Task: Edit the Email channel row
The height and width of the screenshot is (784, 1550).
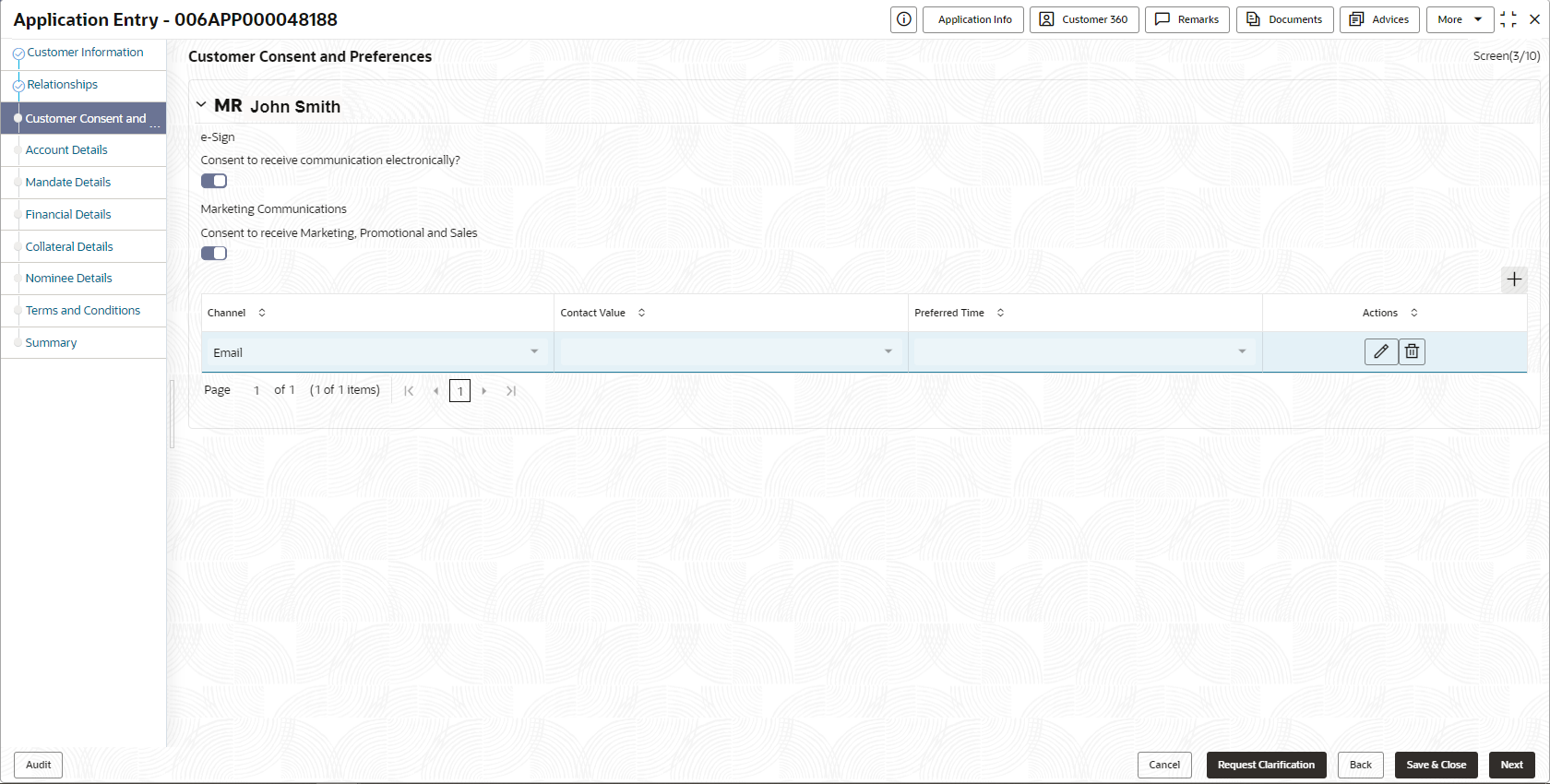Action: coord(1381,351)
